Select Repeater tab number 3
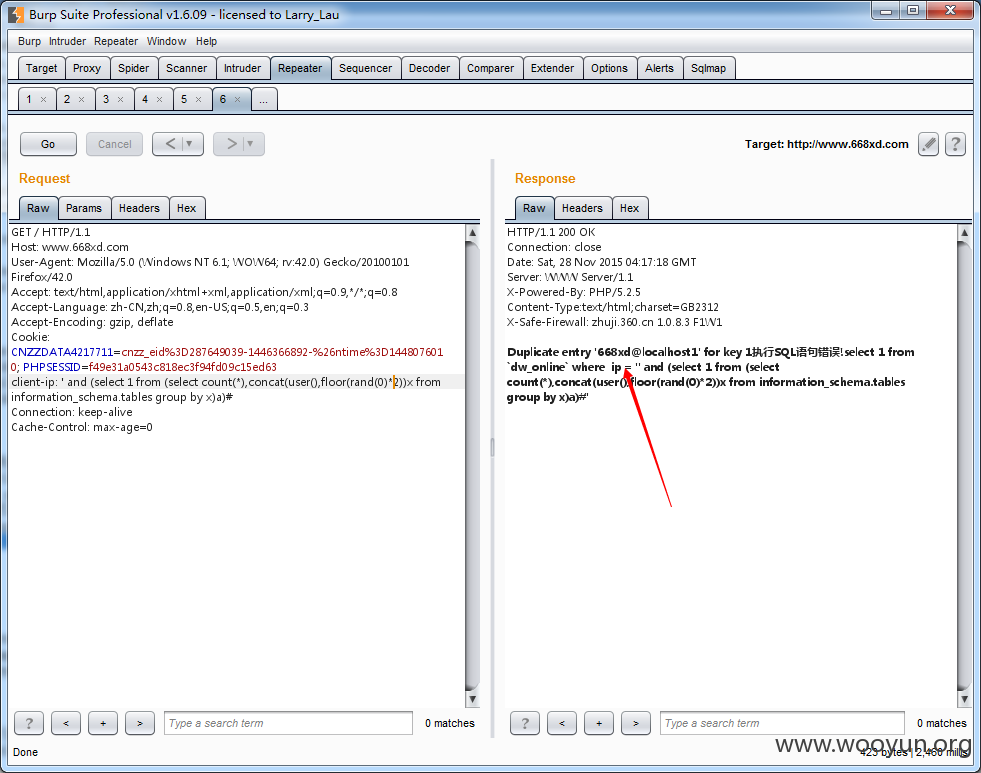This screenshot has height=773, width=981. (x=106, y=99)
